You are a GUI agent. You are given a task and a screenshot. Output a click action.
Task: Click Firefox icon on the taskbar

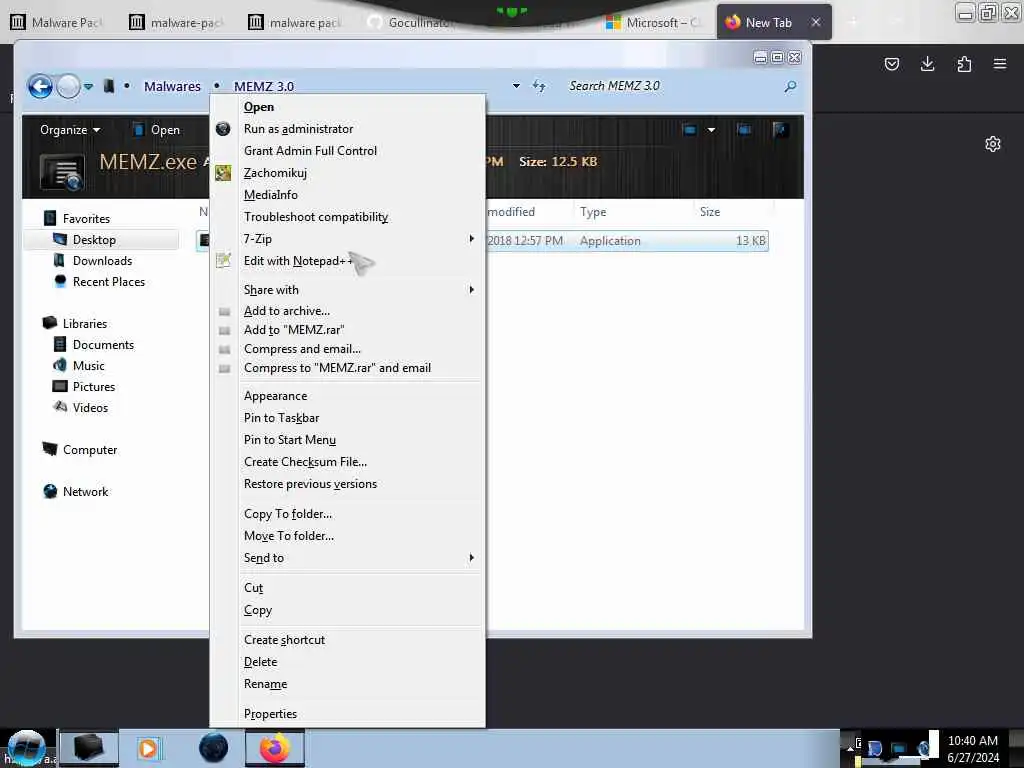[275, 748]
